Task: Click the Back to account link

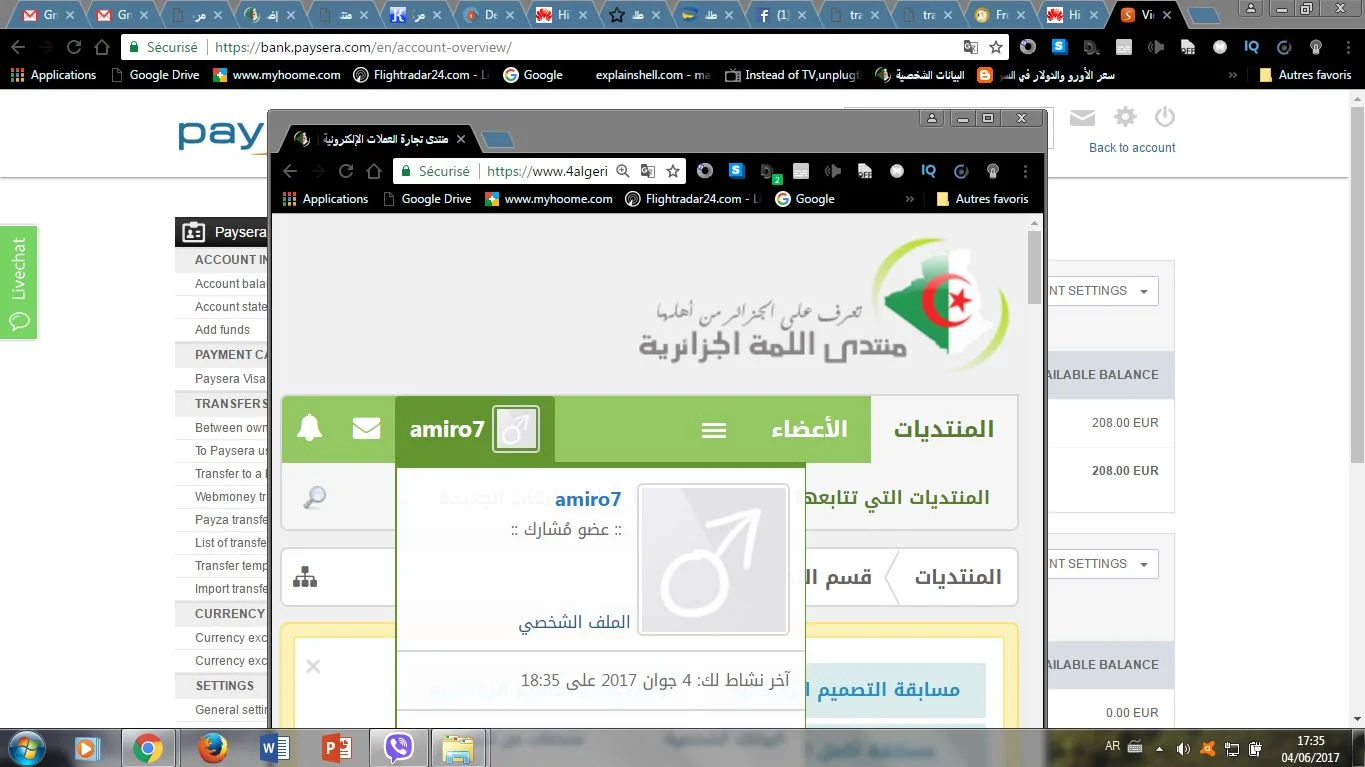Action: pos(1132,148)
